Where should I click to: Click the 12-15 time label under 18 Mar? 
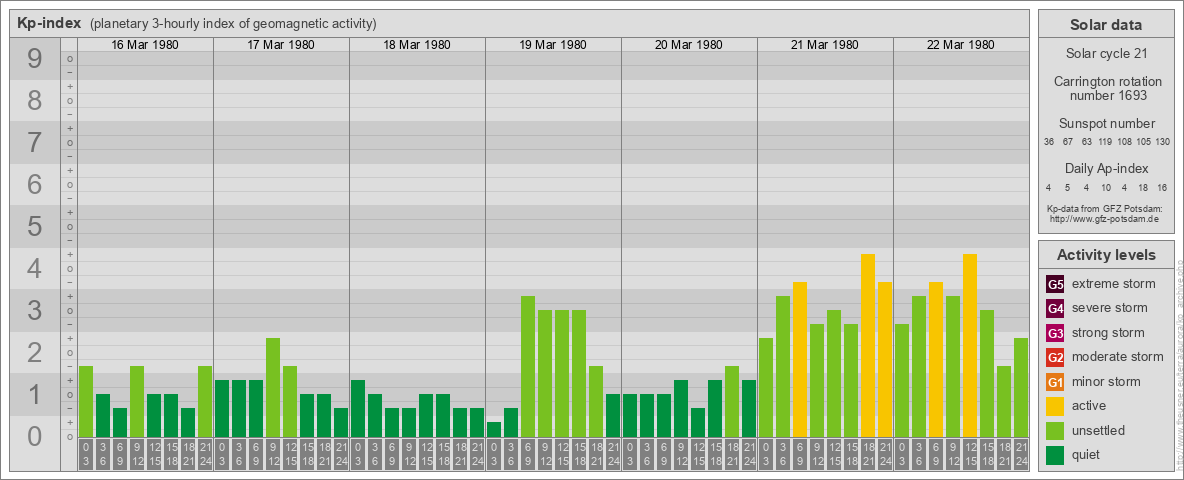coord(426,454)
